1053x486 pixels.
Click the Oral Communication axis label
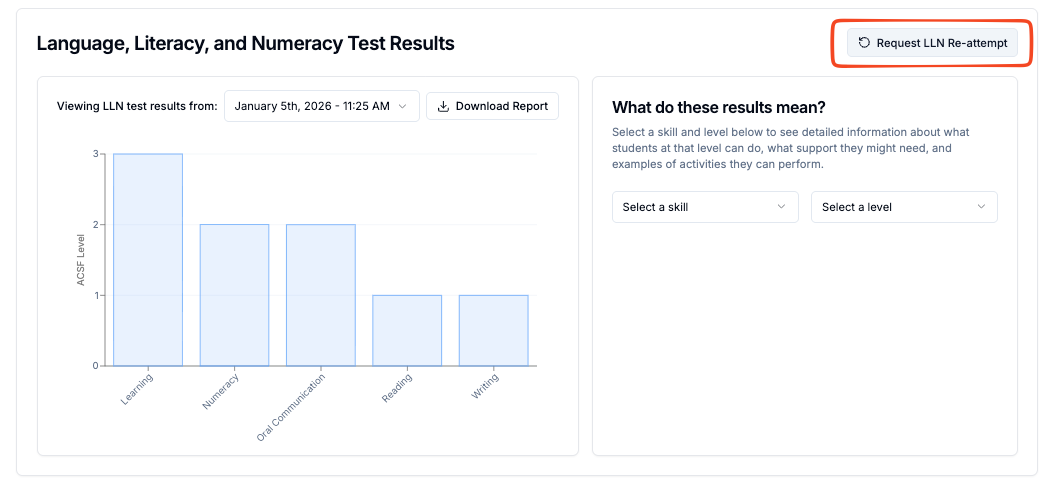[x=291, y=407]
